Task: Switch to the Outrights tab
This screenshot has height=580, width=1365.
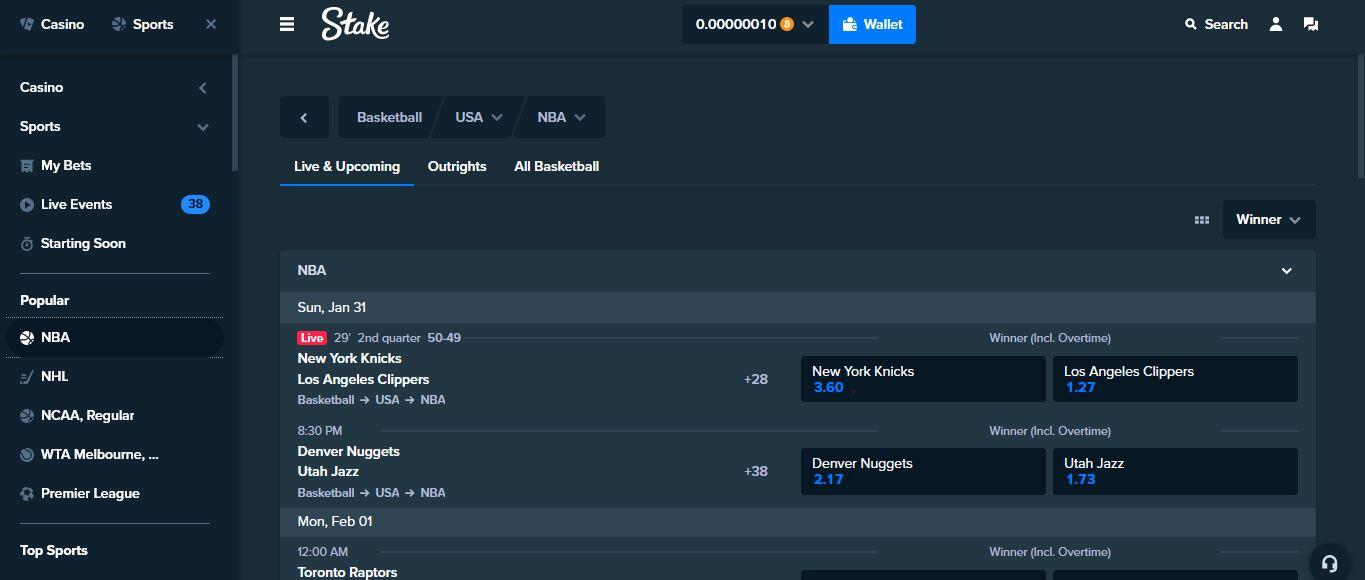Action: pyautogui.click(x=457, y=166)
